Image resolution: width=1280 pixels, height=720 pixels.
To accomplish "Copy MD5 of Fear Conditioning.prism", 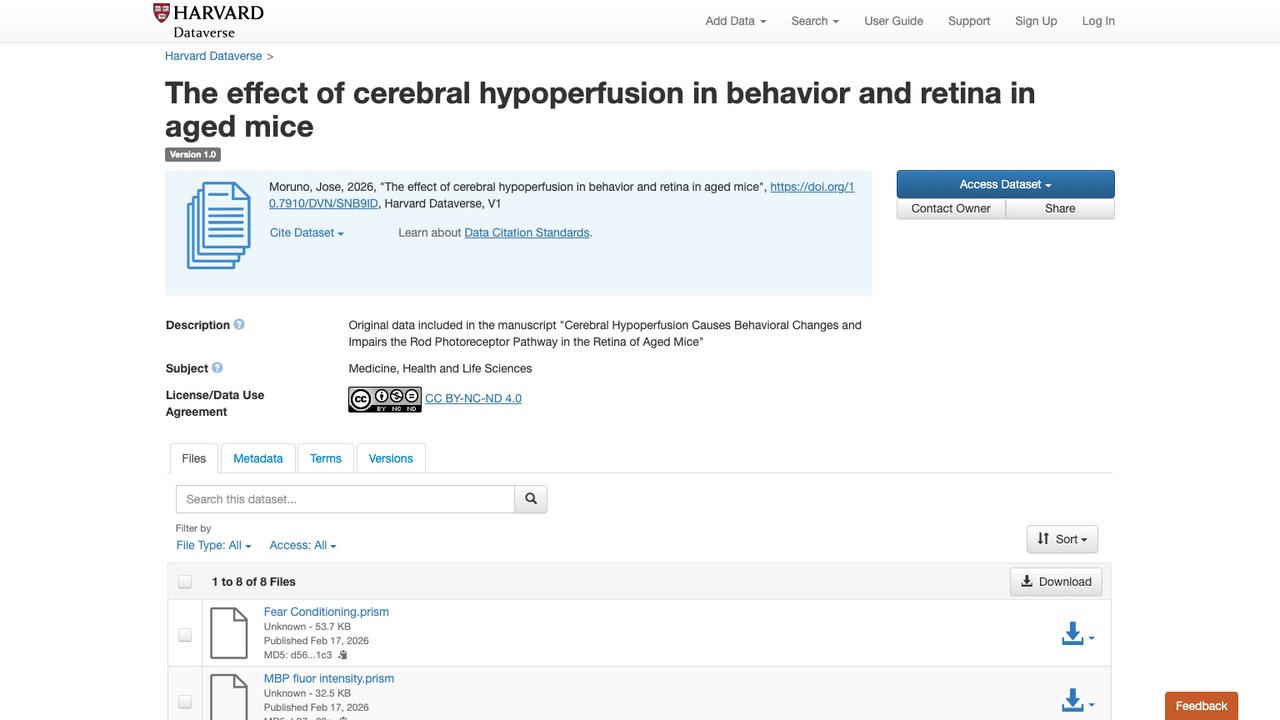I will coord(342,655).
